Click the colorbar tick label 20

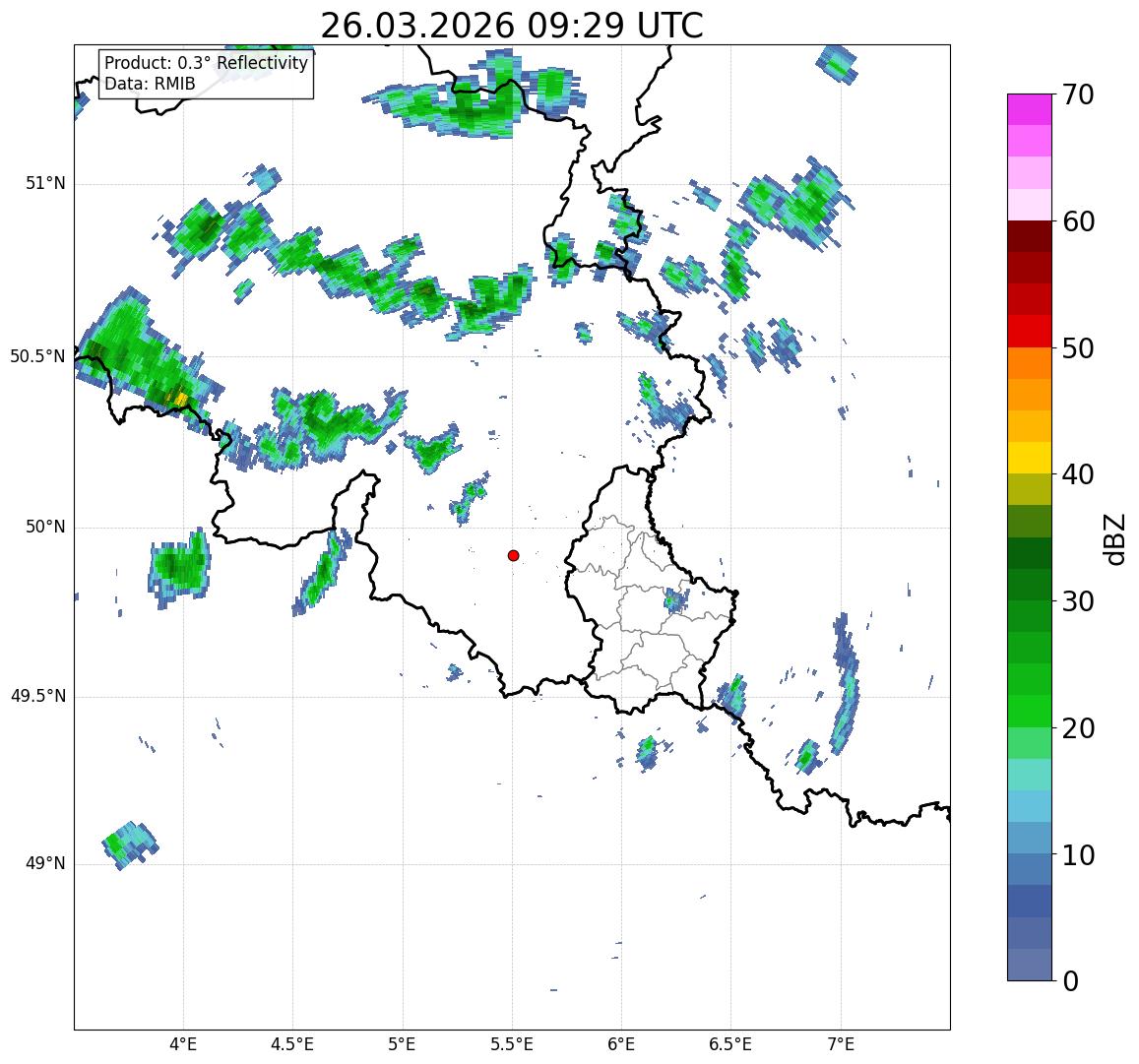click(x=1078, y=728)
